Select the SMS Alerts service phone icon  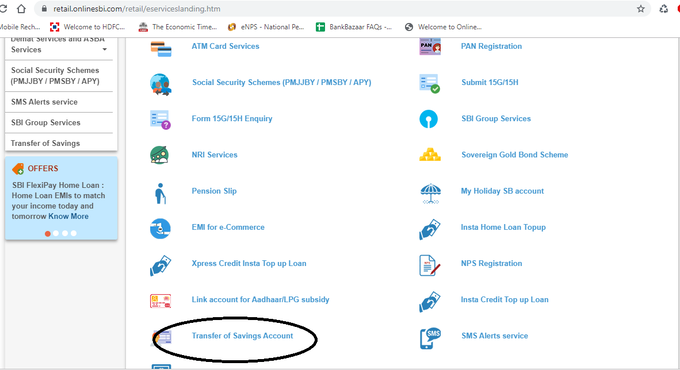(x=430, y=338)
